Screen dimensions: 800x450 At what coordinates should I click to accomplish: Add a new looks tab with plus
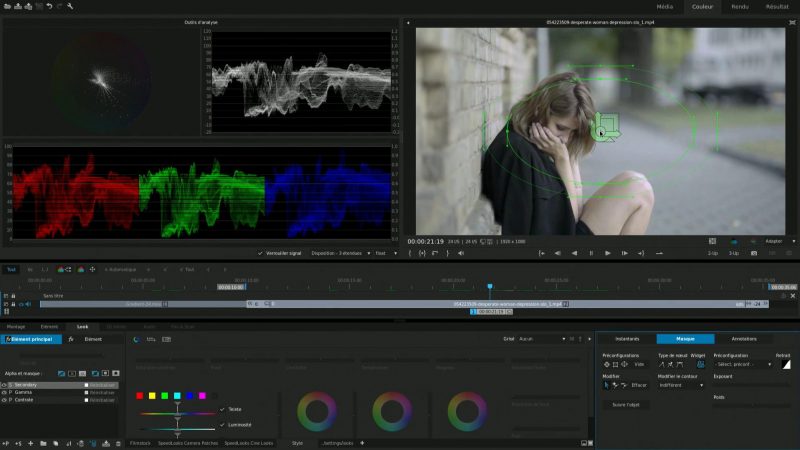point(362,443)
